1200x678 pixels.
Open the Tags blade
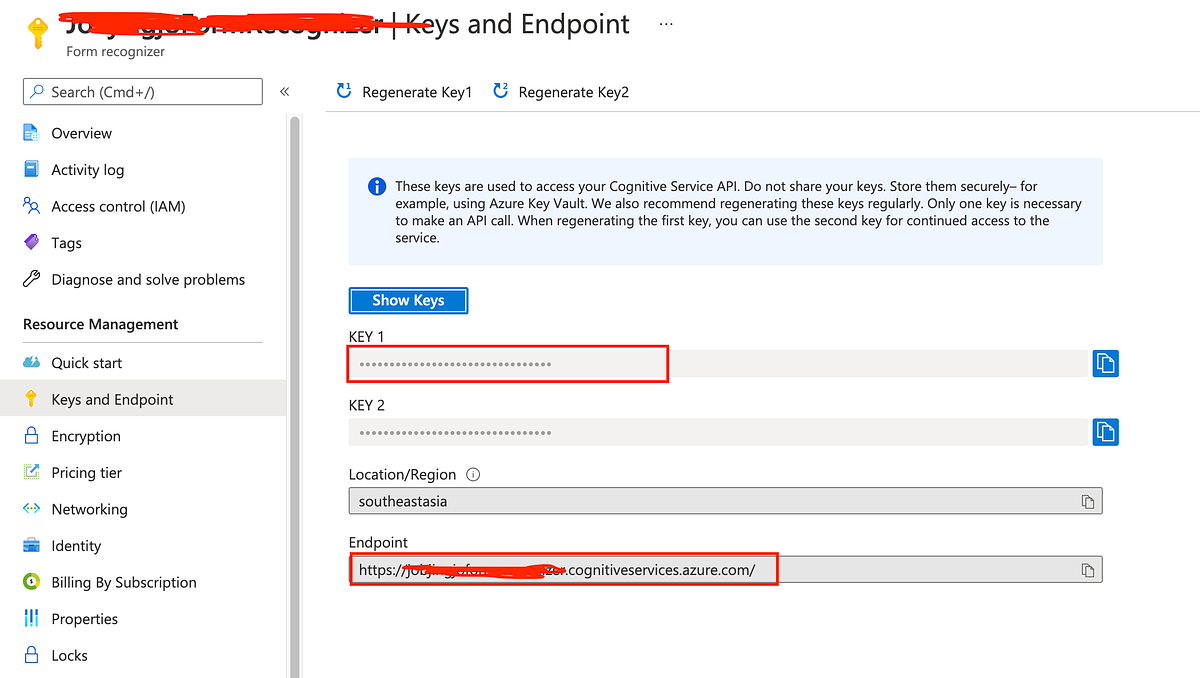click(33, 242)
